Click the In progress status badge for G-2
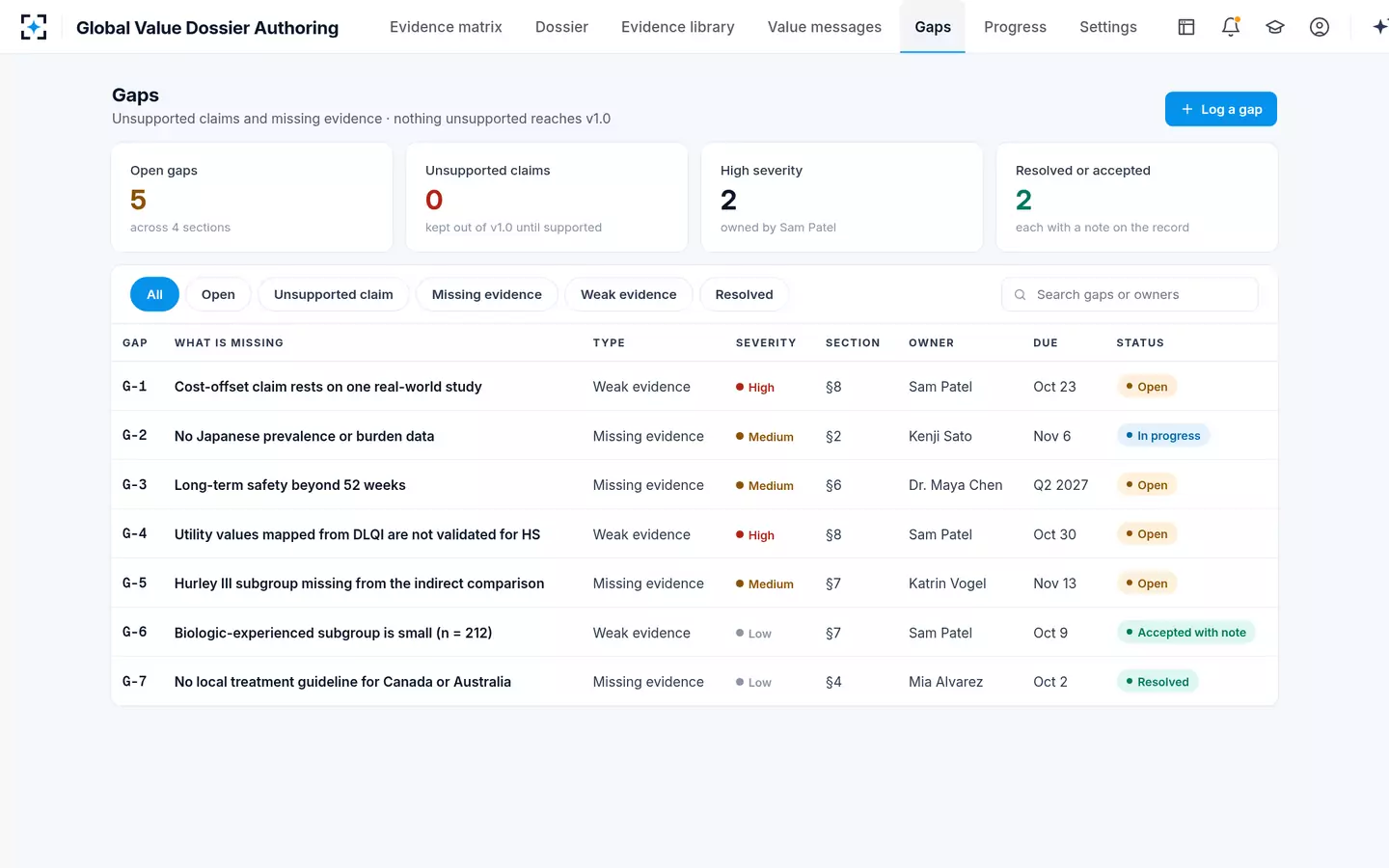 click(x=1162, y=436)
